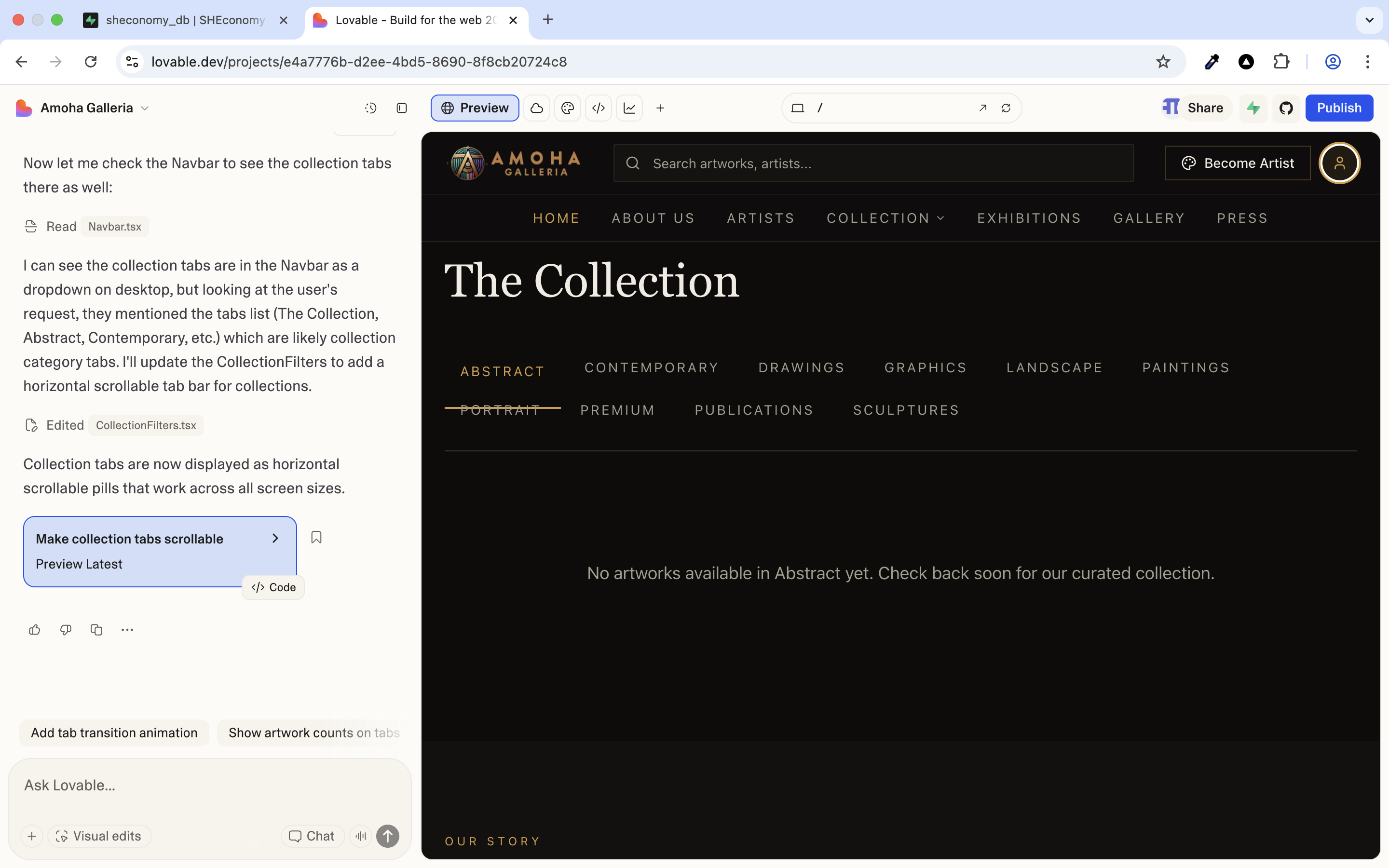Screen dimensions: 1389x868
Task: Open Chrome extensions puzzle icon
Action: coord(1281,61)
